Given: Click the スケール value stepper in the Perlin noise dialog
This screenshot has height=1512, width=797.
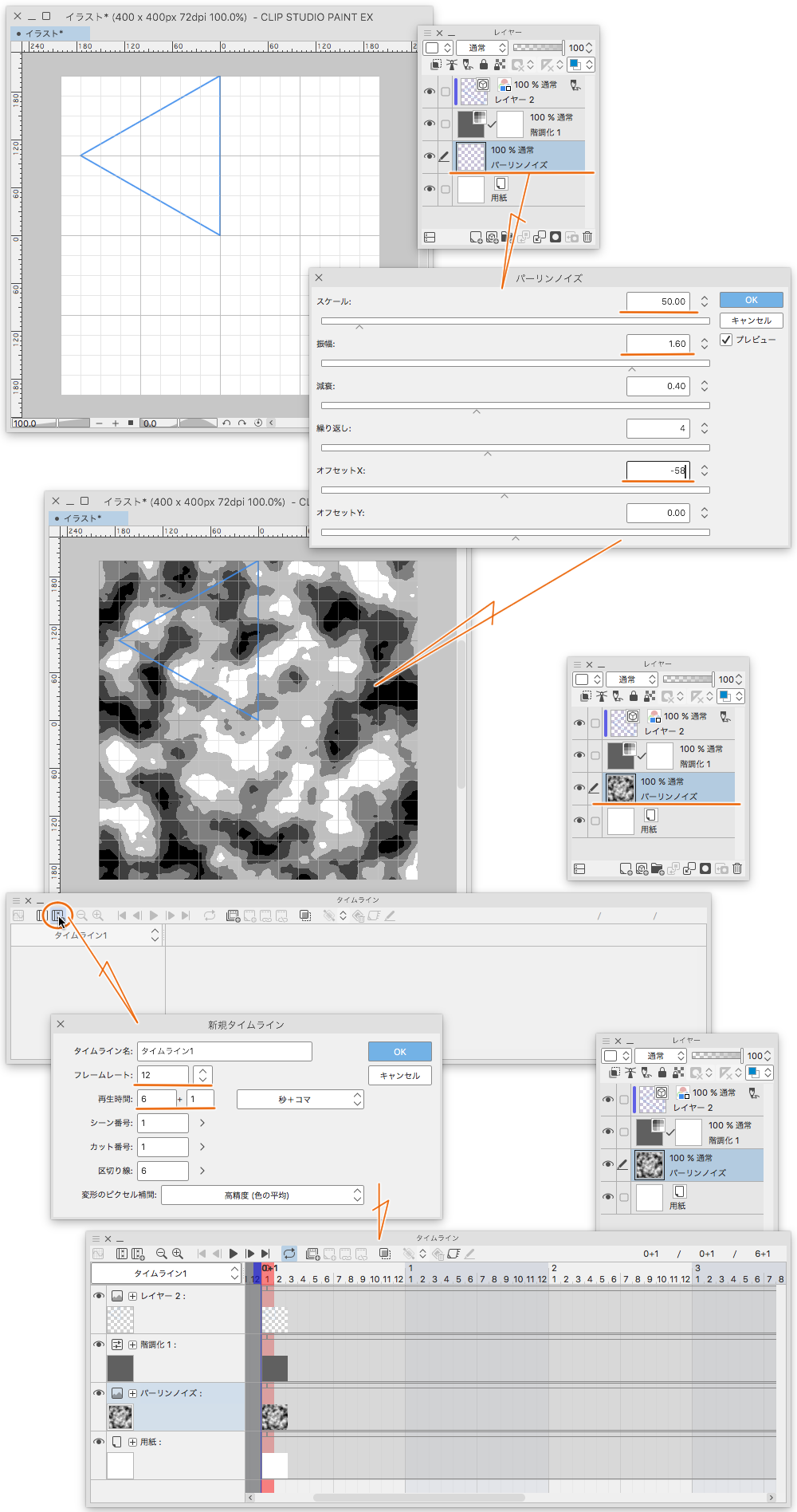Looking at the screenshot, I should [x=705, y=301].
